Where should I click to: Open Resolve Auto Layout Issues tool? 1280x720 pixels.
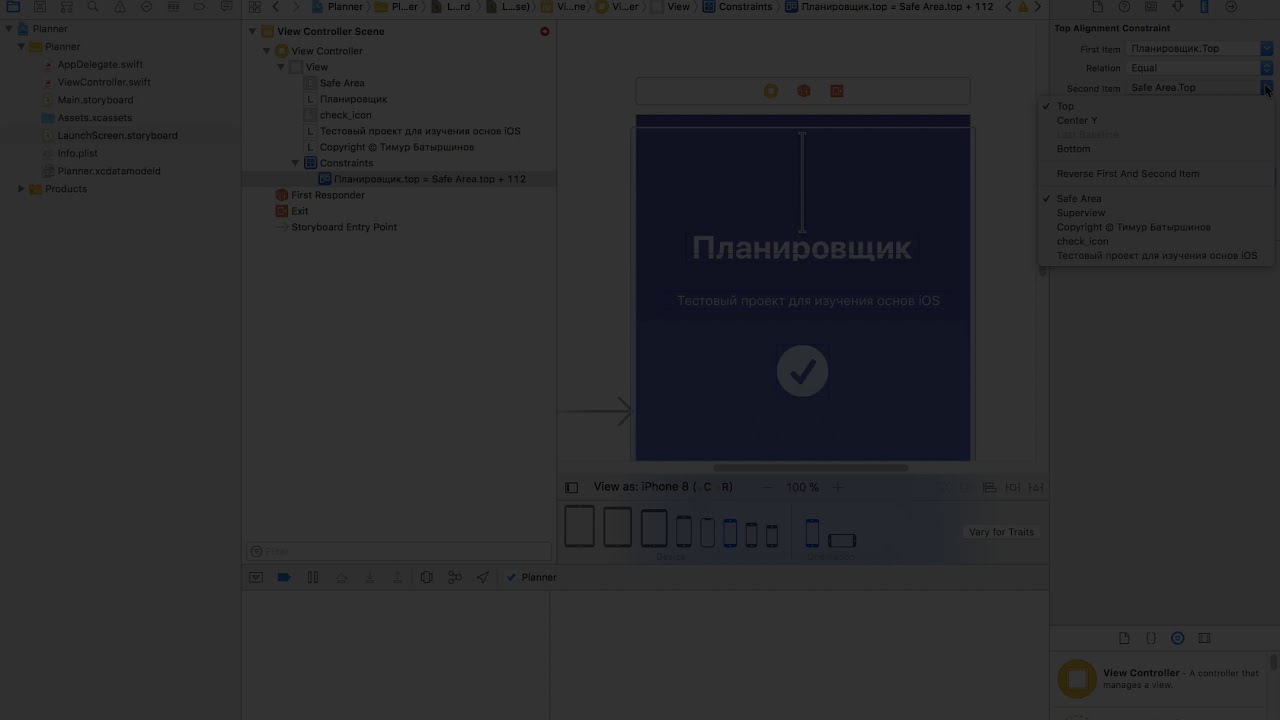tap(1037, 487)
